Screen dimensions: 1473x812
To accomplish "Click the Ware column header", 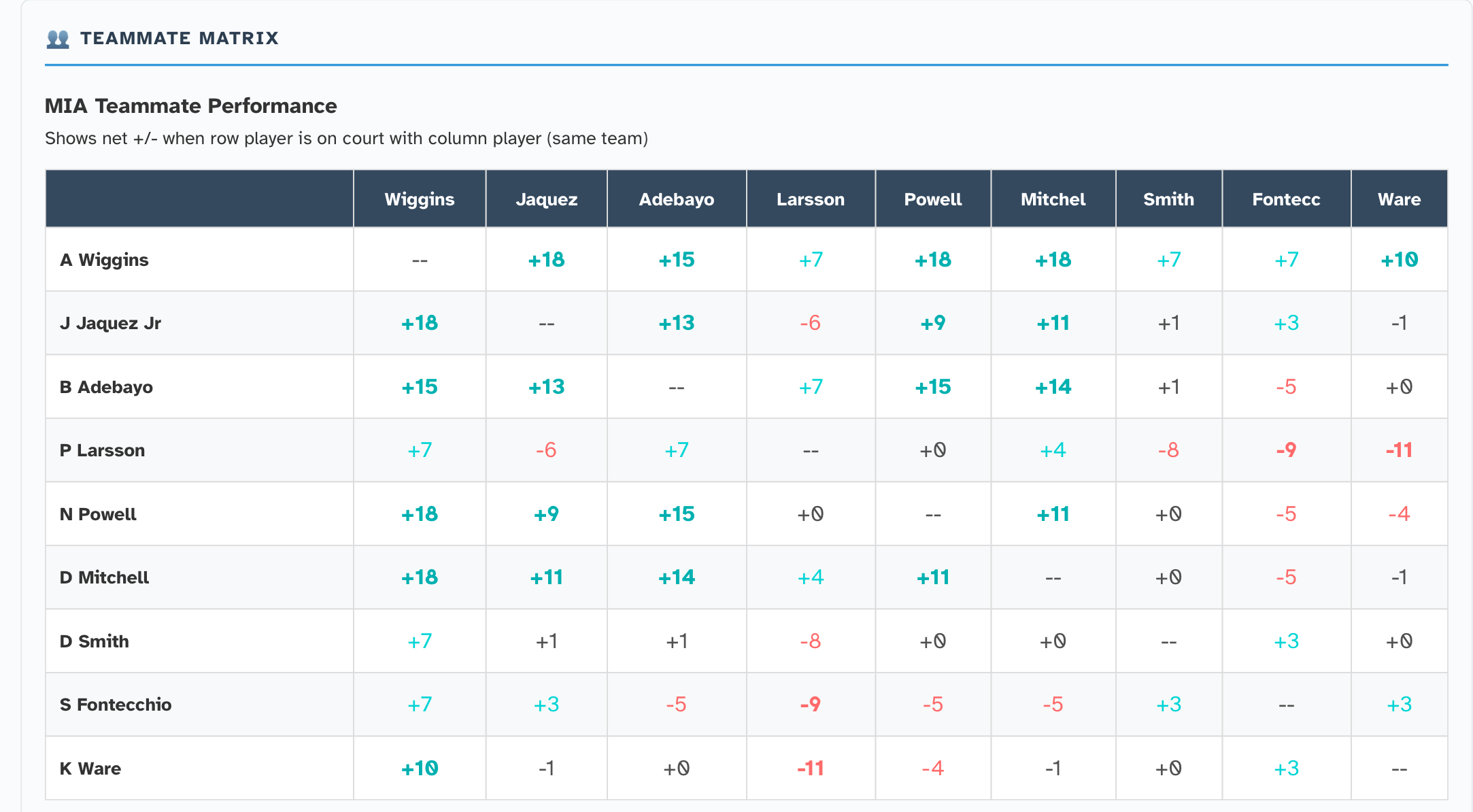I will 1399,199.
